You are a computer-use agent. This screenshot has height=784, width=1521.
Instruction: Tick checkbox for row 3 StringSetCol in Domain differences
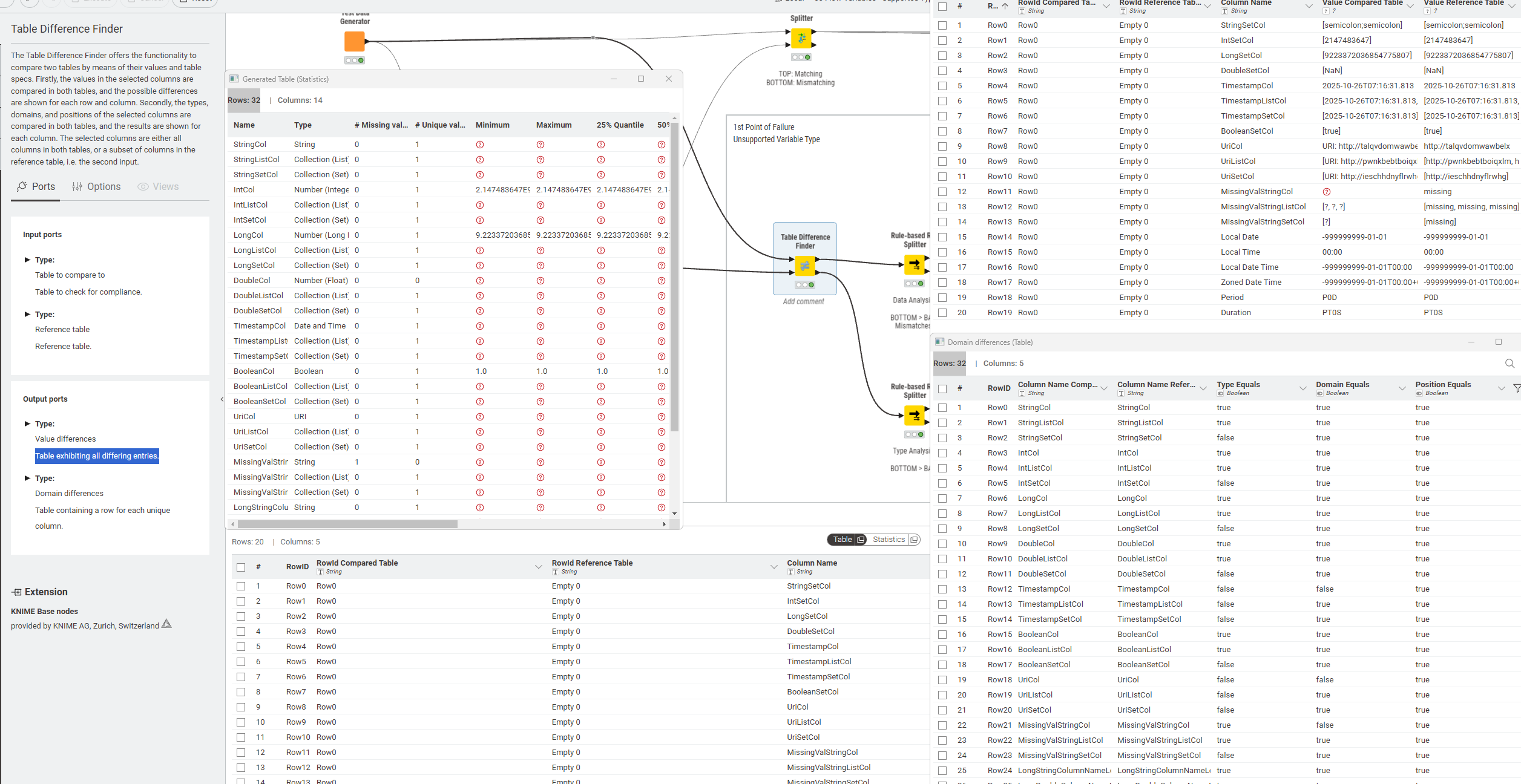coord(942,438)
